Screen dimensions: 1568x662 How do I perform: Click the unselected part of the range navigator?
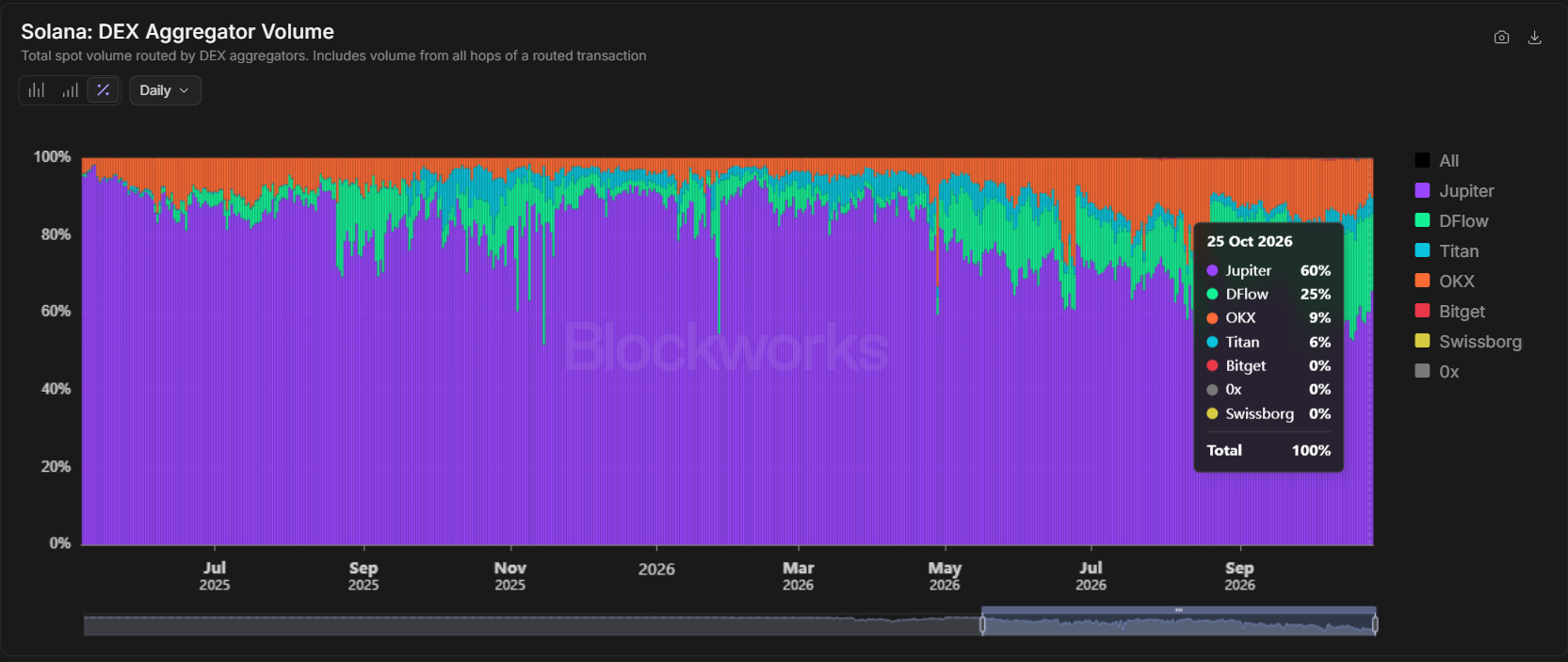point(532,624)
